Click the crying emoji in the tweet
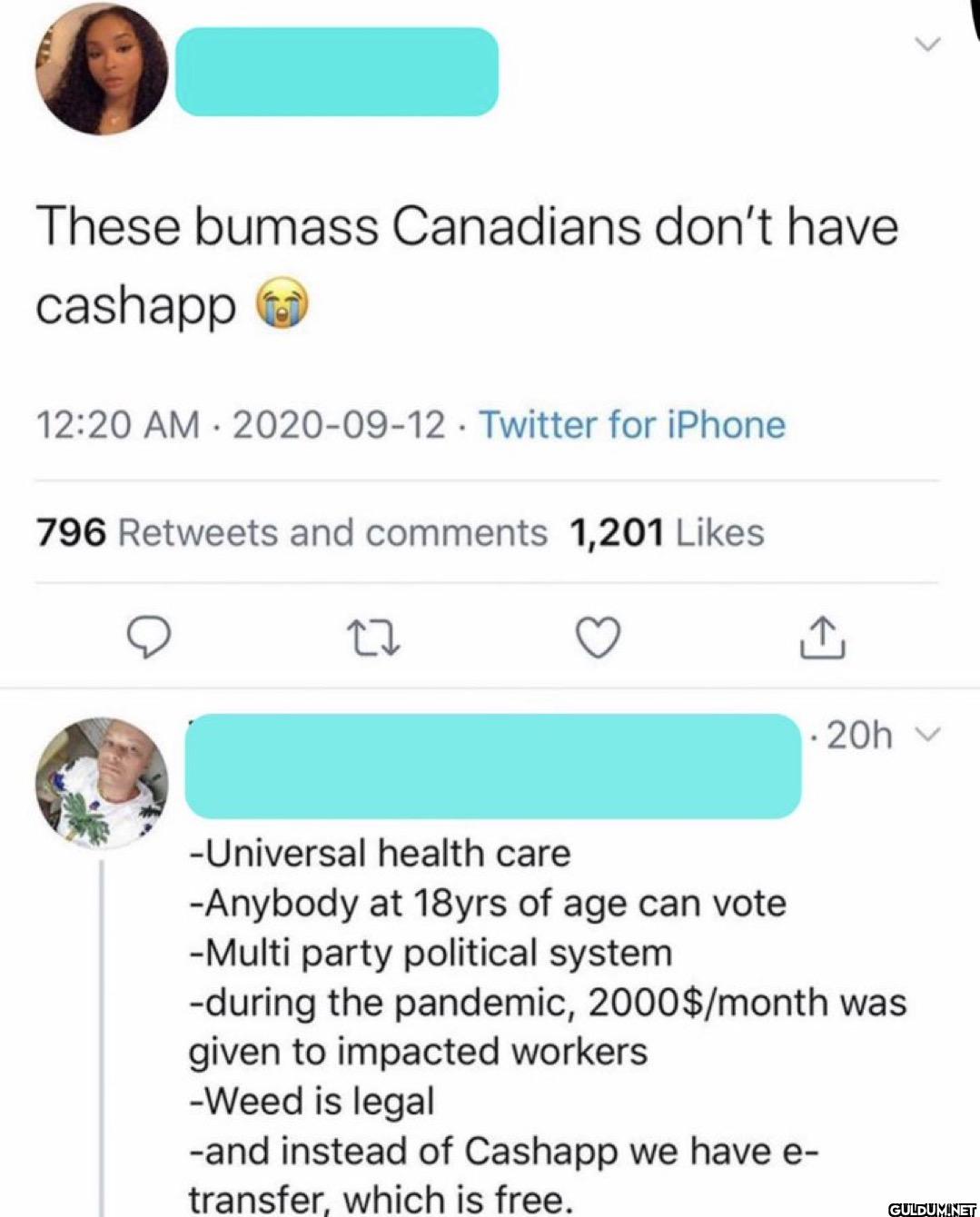The image size is (980, 1217). pyautogui.click(x=284, y=305)
